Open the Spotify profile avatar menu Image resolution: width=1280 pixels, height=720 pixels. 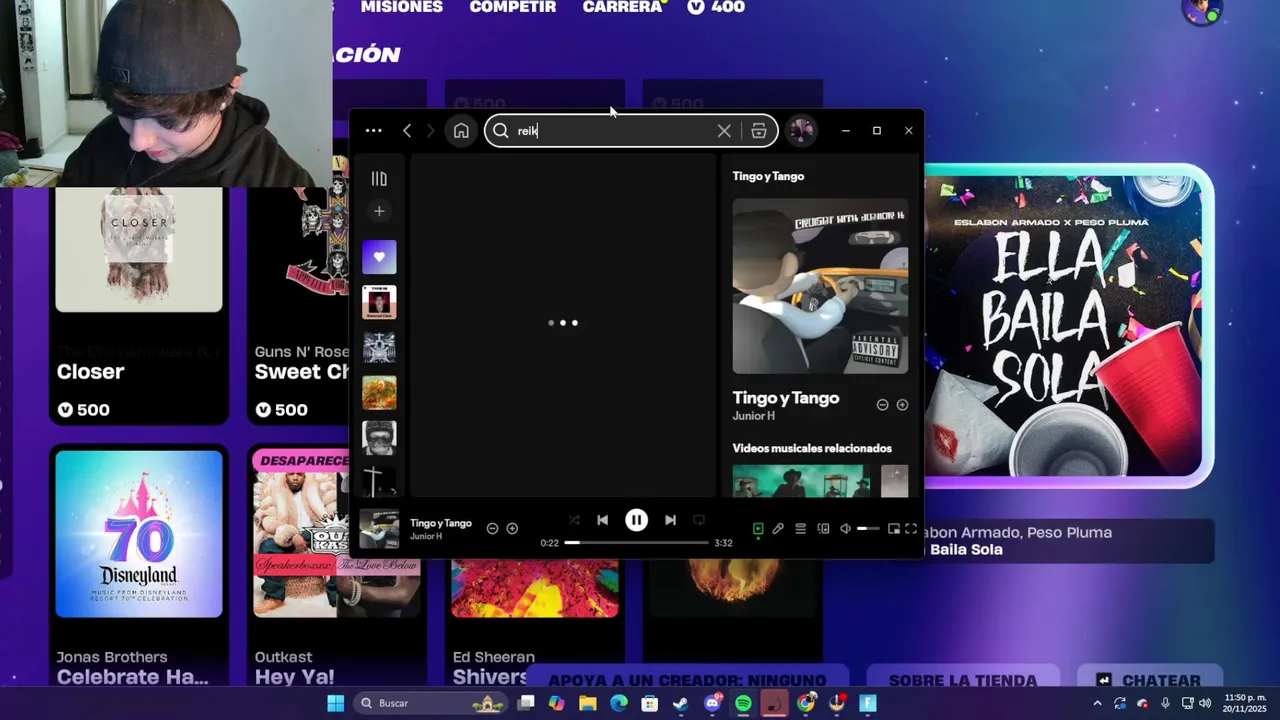pos(800,131)
